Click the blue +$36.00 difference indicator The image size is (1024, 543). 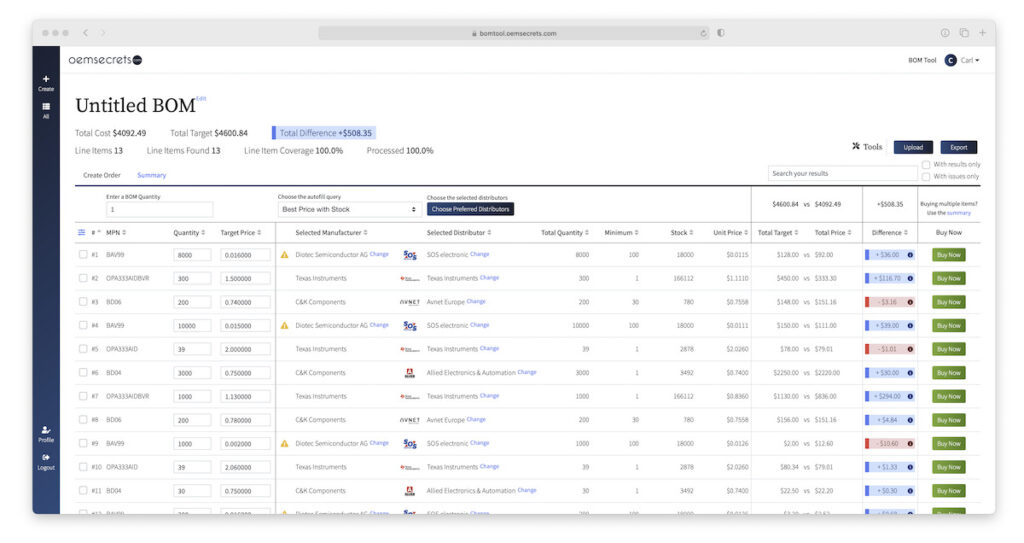click(x=890, y=255)
